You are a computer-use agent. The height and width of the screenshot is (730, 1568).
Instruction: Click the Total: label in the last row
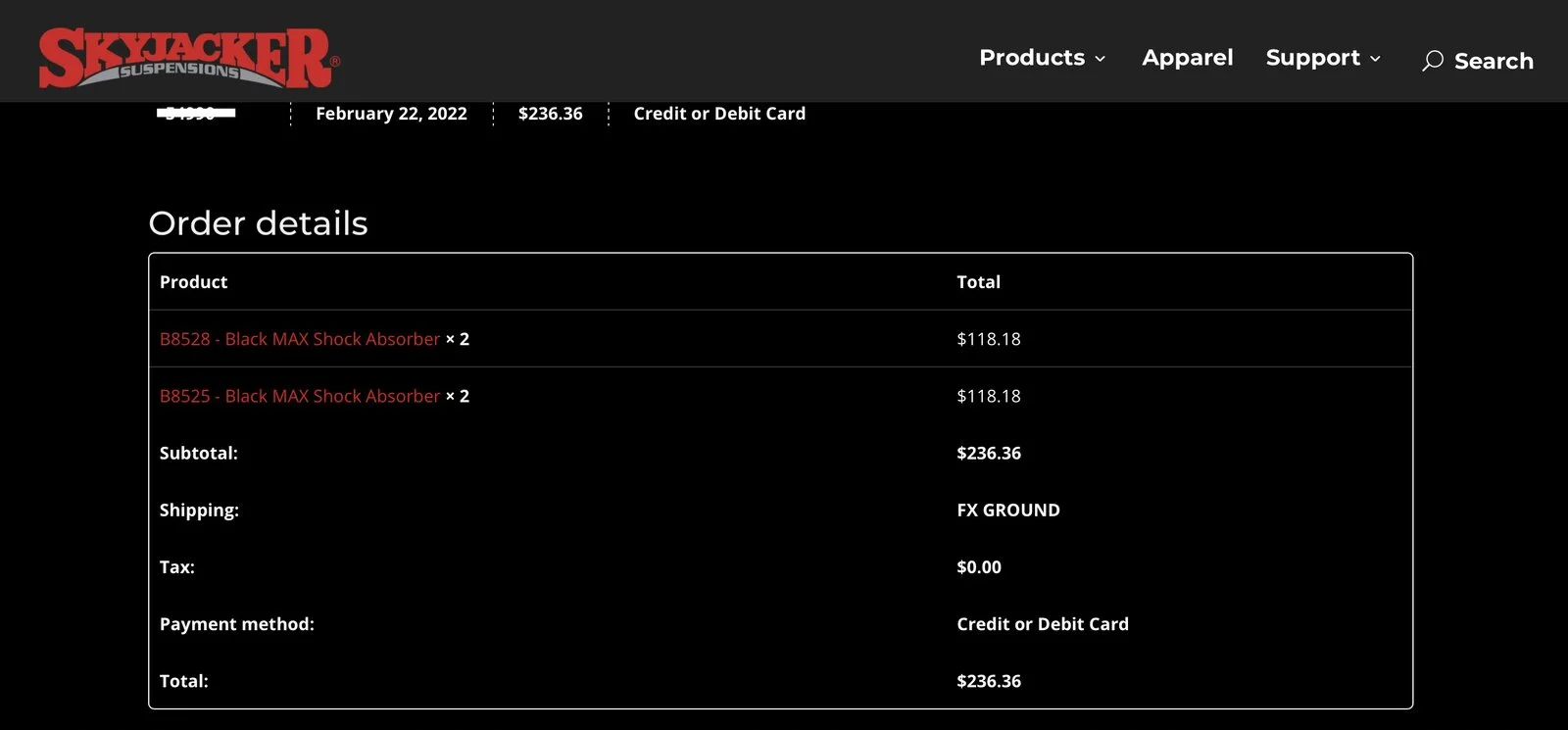click(x=184, y=681)
